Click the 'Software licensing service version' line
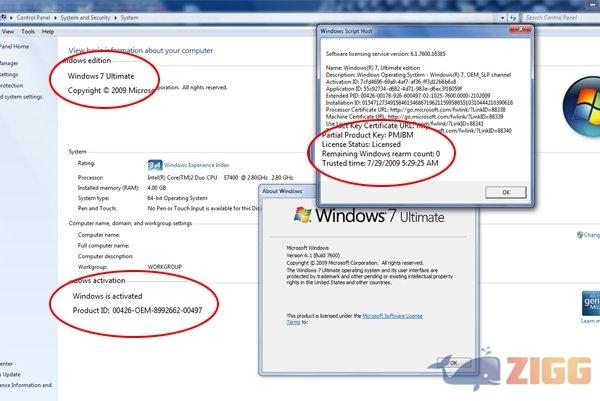The image size is (600, 401). (385, 54)
